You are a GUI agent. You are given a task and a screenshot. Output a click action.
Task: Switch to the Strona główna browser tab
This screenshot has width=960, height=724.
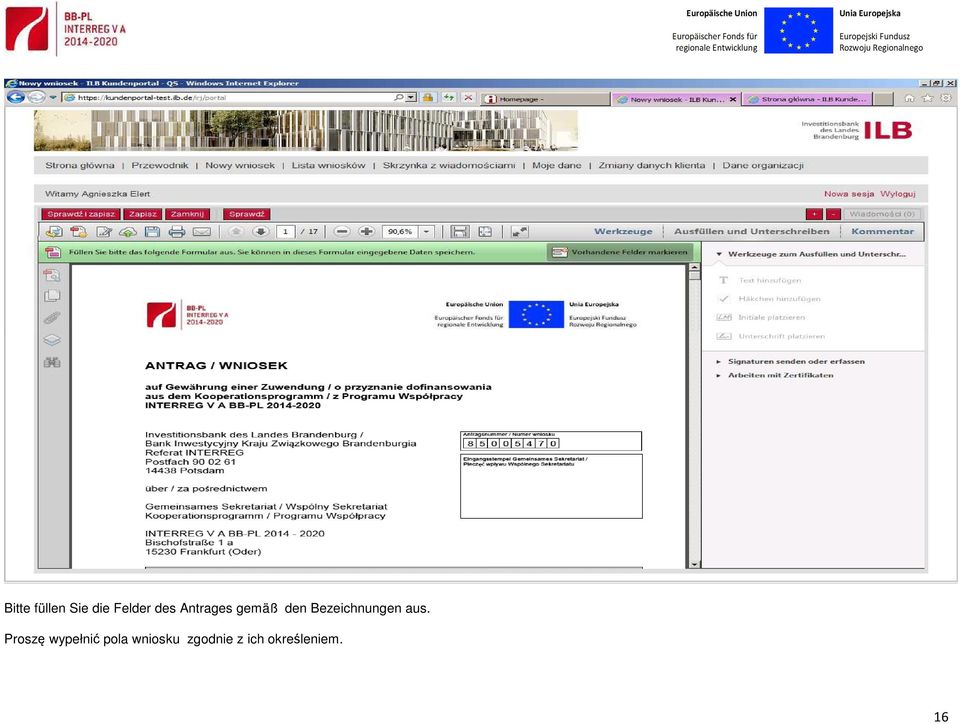(808, 99)
